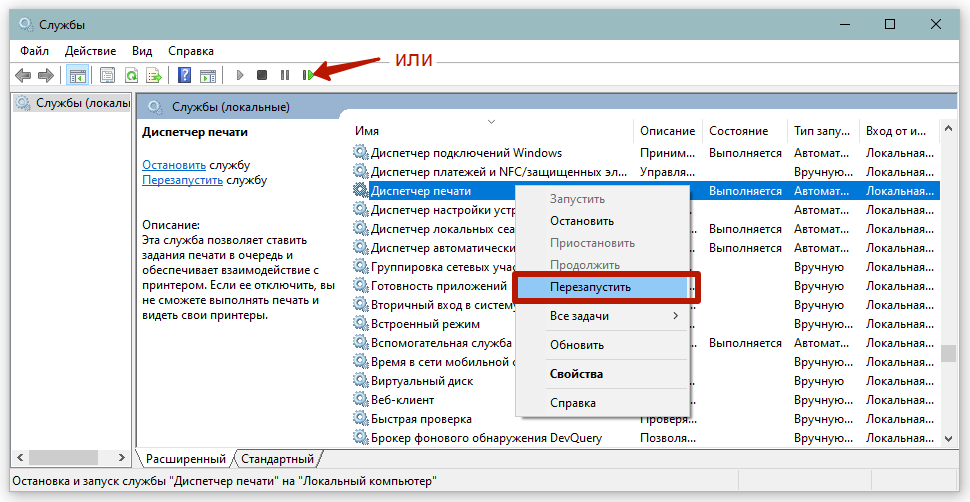This screenshot has width=970, height=502.
Task: Click the Refresh toolbar icon
Action: [x=131, y=75]
